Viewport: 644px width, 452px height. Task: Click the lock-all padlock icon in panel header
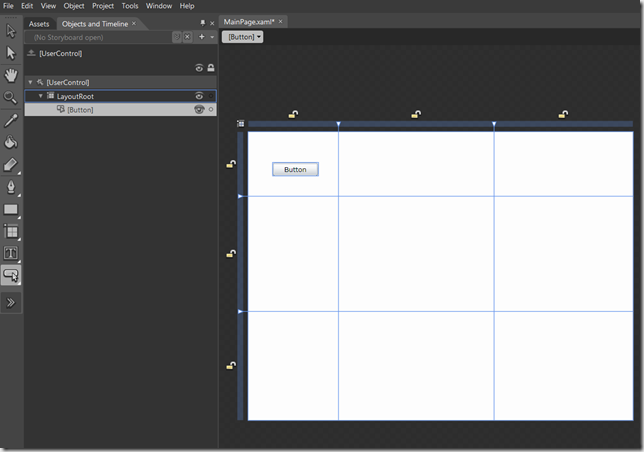pos(211,68)
